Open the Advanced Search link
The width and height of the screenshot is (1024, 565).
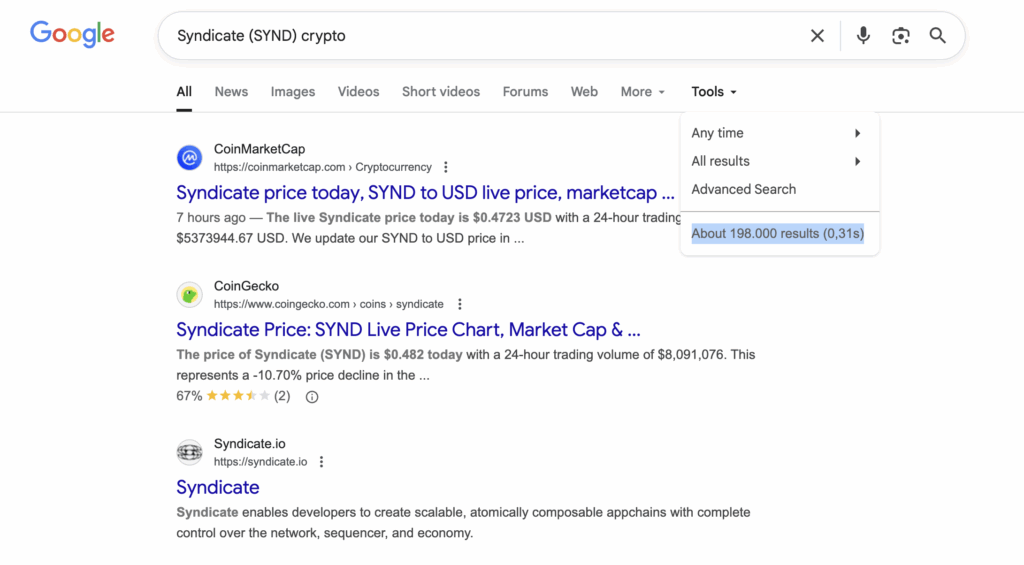click(x=744, y=189)
